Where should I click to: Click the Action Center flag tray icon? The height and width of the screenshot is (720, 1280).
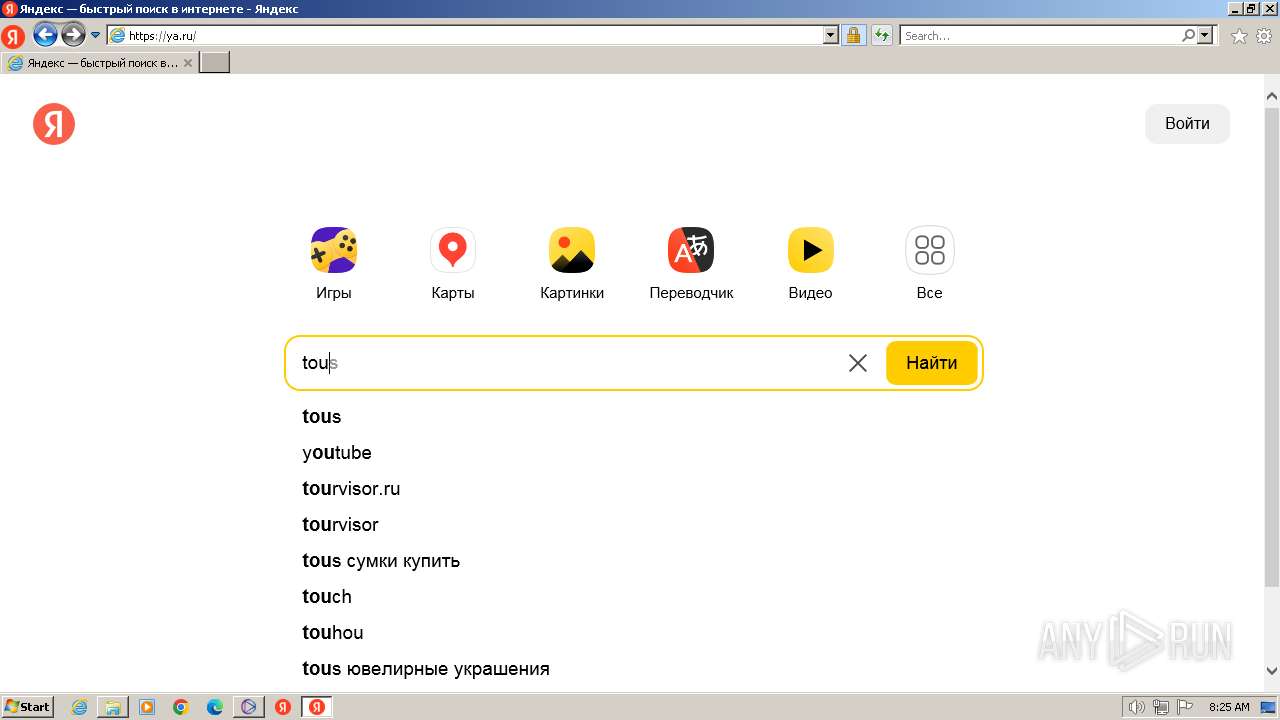click(x=1185, y=707)
